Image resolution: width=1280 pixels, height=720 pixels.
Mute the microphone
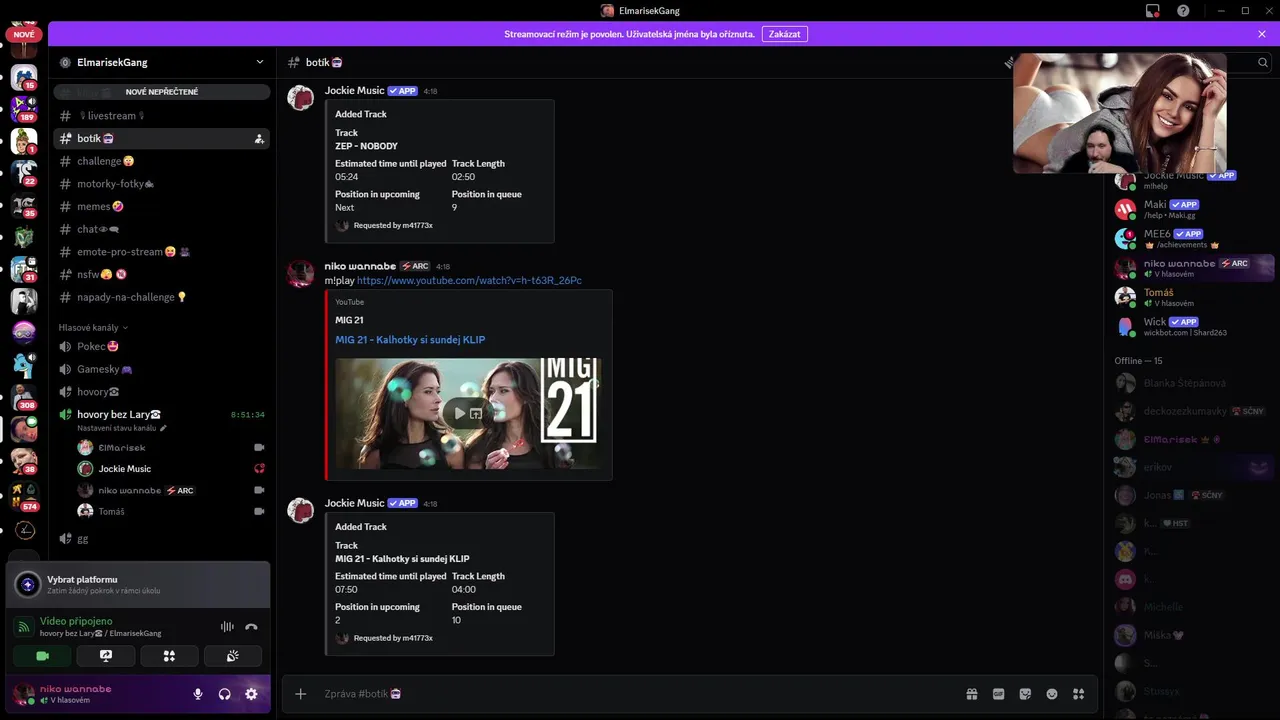(198, 694)
